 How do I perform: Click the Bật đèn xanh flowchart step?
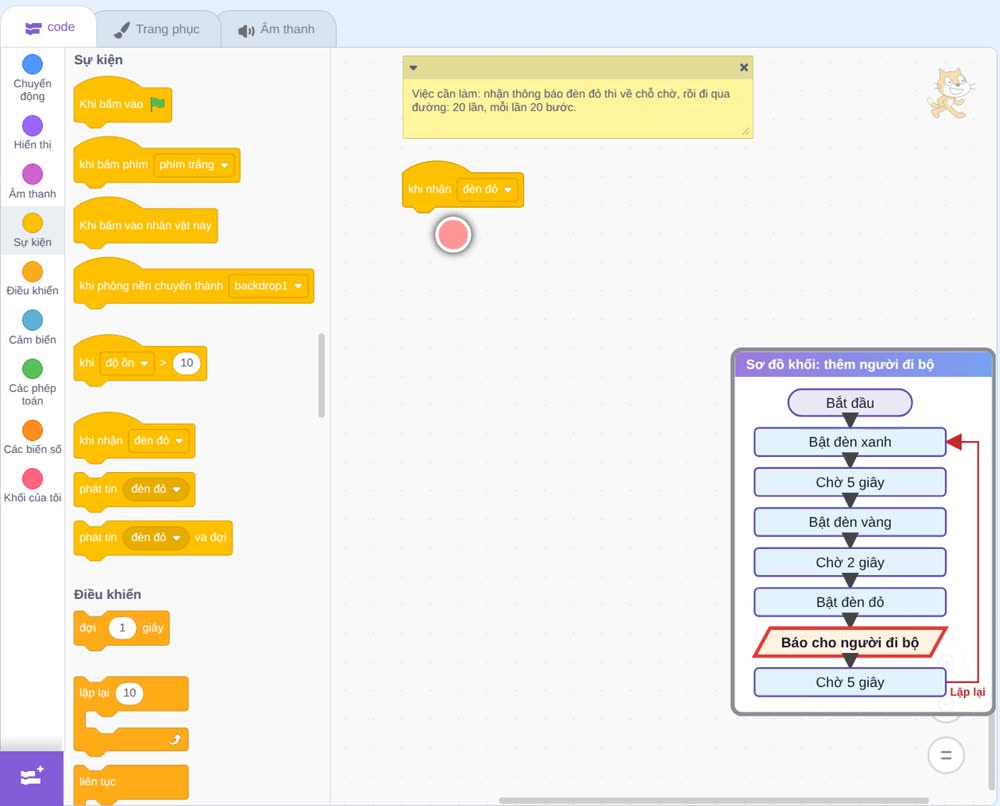[849, 442]
